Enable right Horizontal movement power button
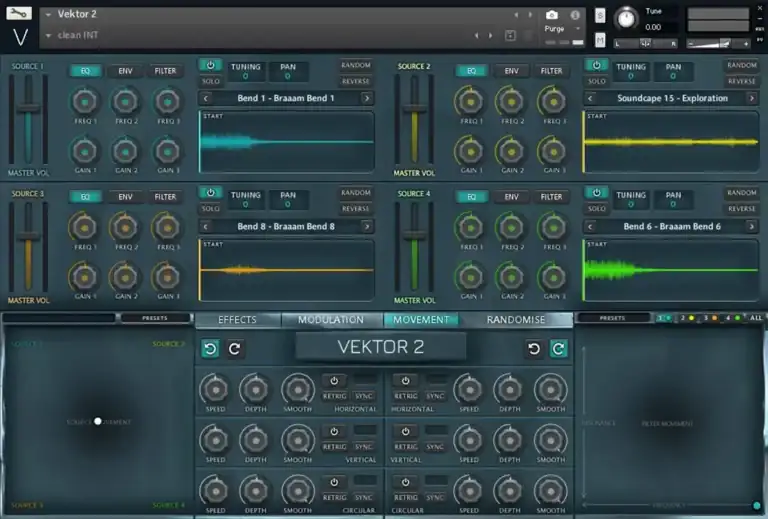 coord(406,380)
